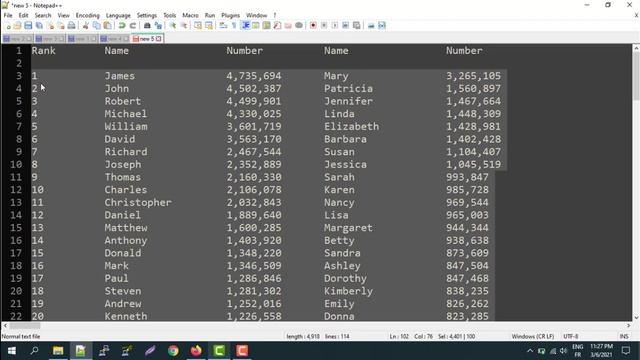Open Firefox from the taskbar

click(196, 351)
